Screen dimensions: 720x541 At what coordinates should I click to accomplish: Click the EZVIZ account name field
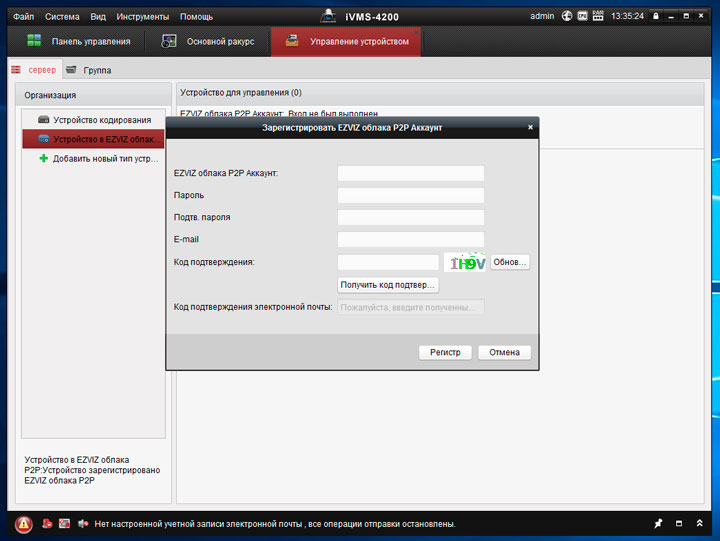click(411, 173)
